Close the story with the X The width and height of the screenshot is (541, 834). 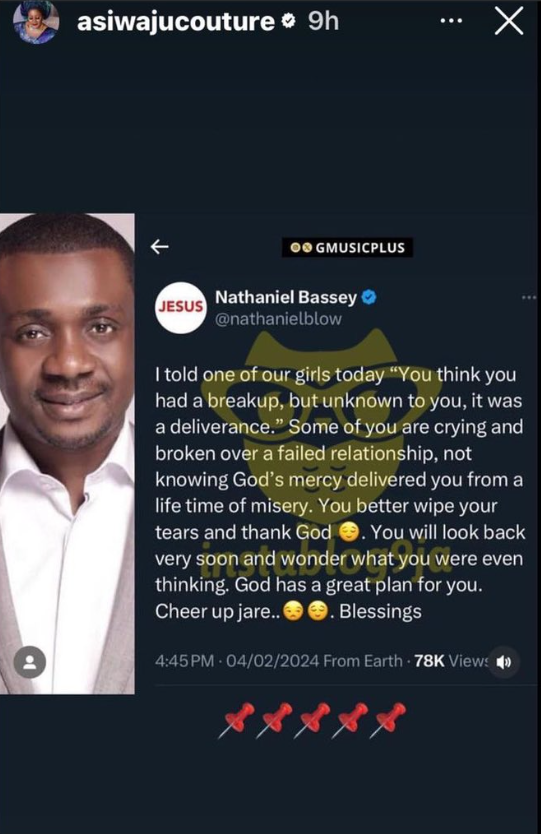(509, 21)
